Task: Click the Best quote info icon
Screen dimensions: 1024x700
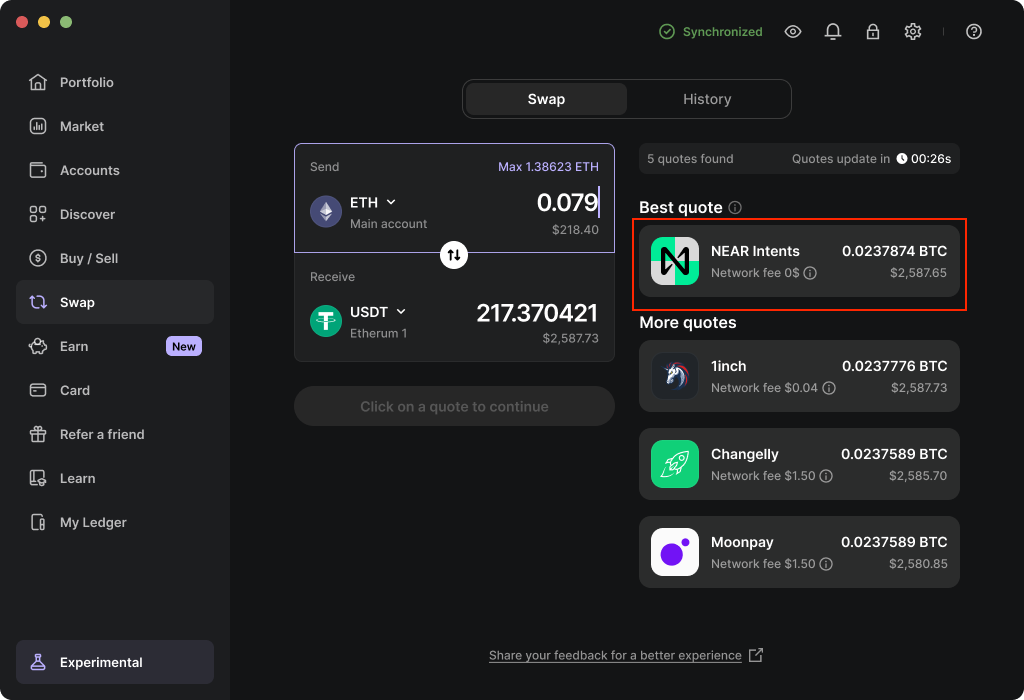Action: [735, 208]
